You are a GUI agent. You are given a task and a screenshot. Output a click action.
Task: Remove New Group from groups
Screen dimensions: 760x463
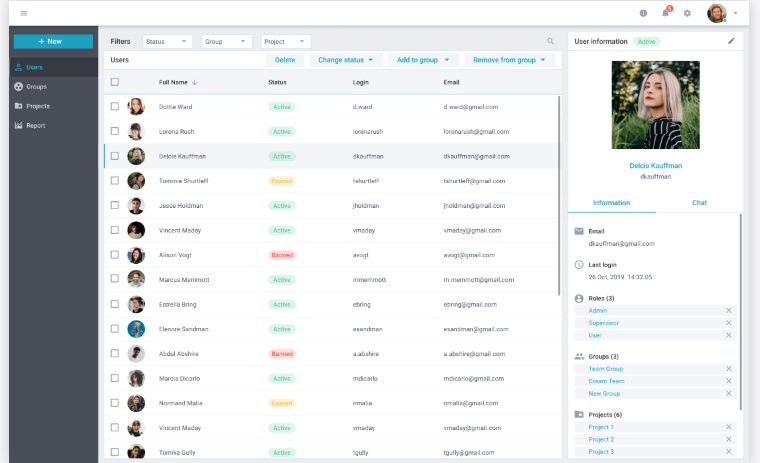[728, 394]
